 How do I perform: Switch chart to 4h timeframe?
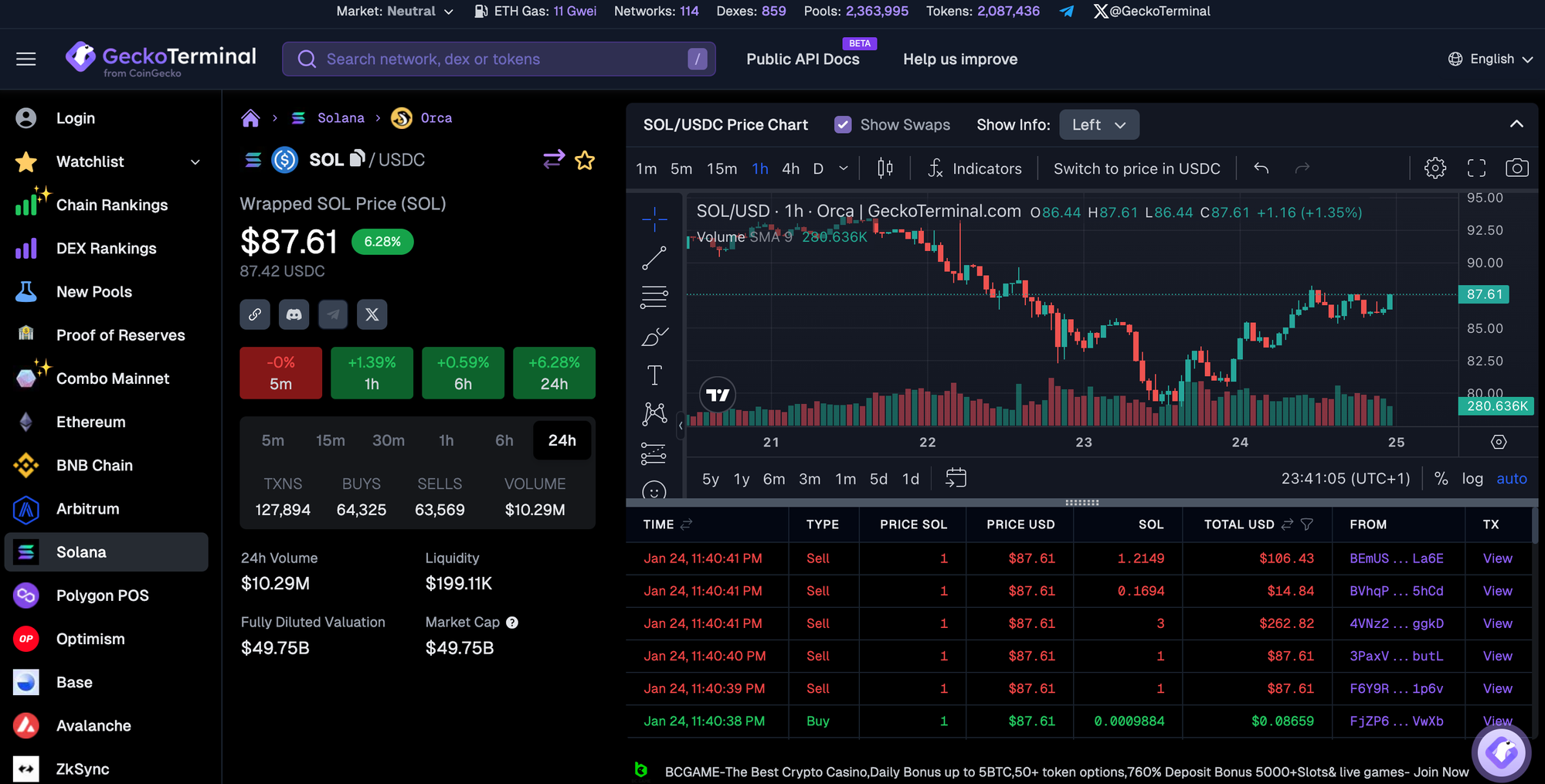pyautogui.click(x=791, y=168)
